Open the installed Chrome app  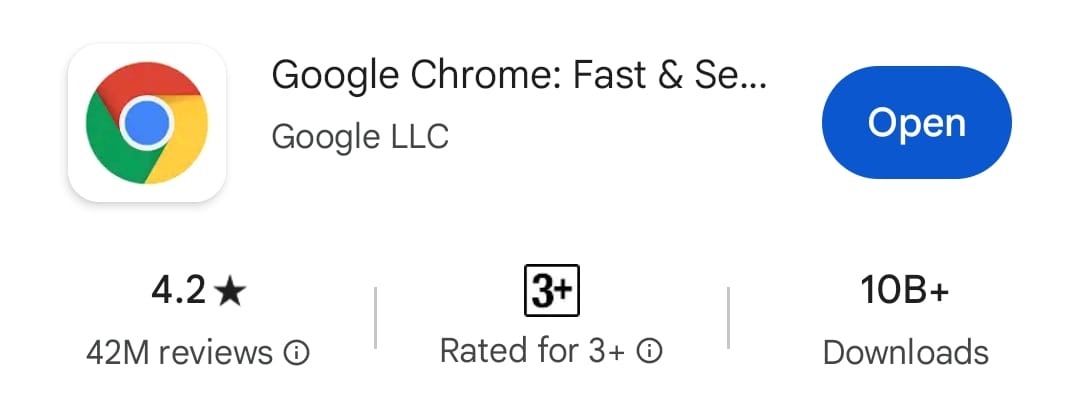[x=917, y=123]
